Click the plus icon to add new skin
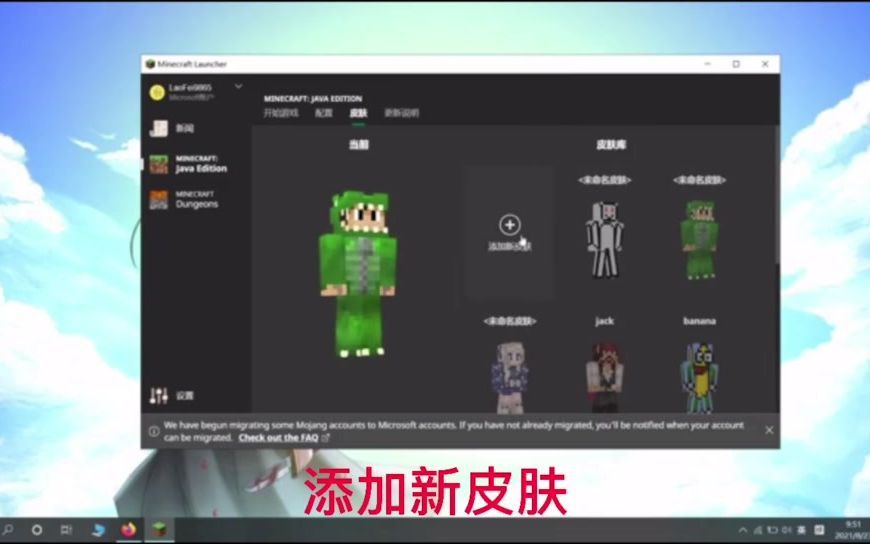This screenshot has height=544, width=870. [509, 225]
